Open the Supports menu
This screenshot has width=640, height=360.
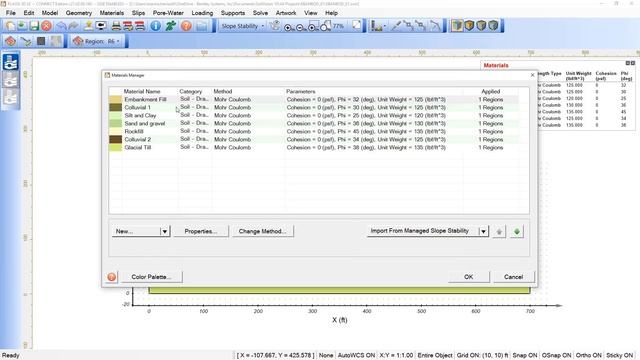click(233, 13)
